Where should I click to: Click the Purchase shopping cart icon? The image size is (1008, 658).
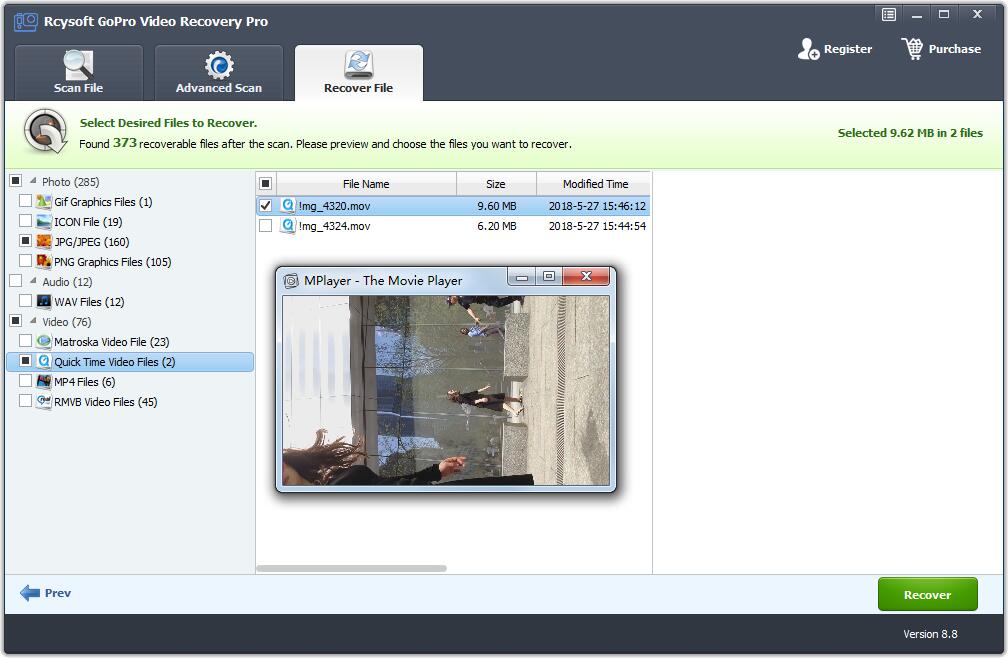click(x=912, y=48)
